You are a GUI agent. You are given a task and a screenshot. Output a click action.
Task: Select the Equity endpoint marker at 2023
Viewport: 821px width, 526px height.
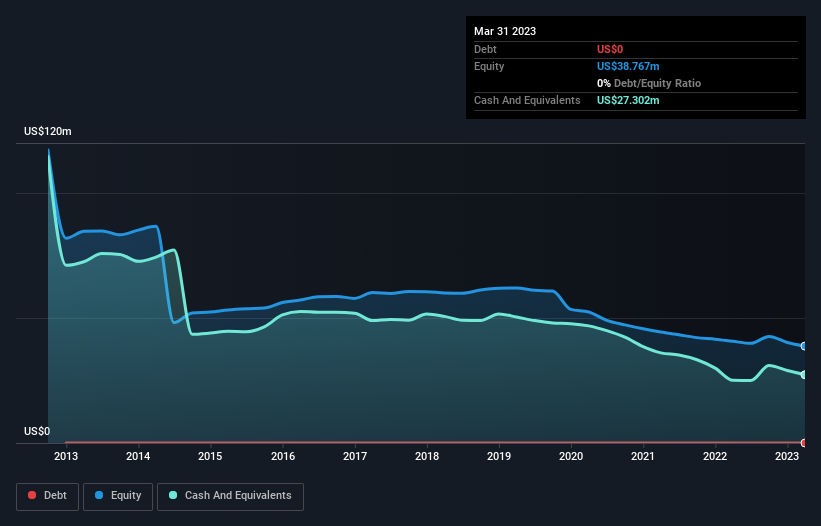pos(804,346)
